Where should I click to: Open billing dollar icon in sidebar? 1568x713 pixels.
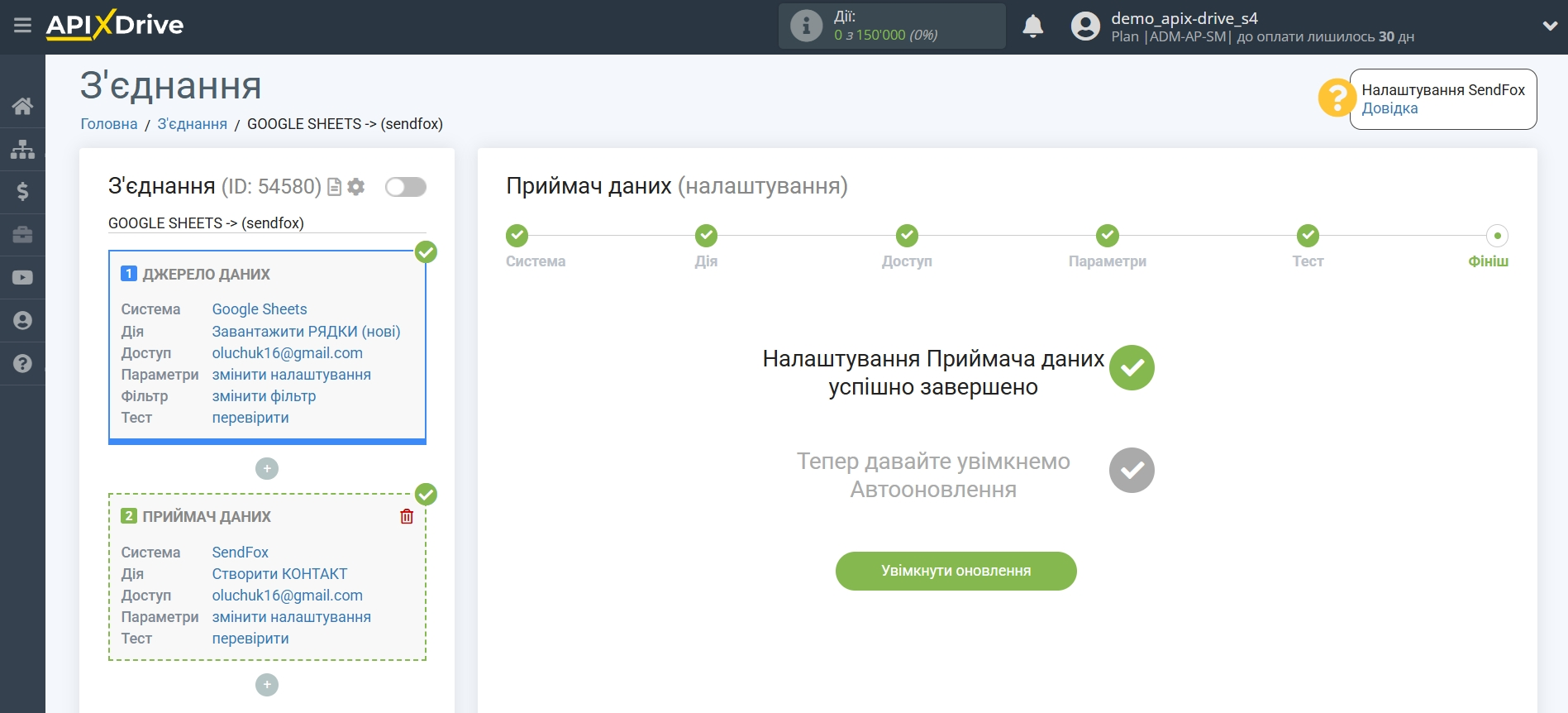point(22,192)
